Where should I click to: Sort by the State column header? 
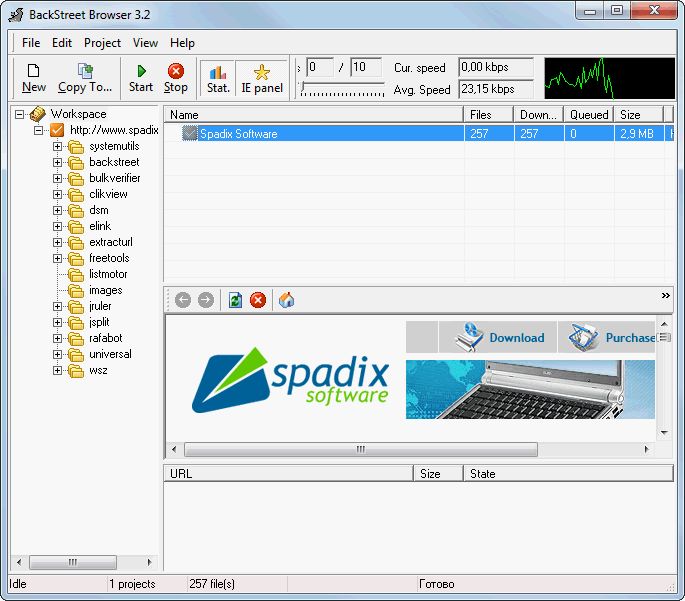pyautogui.click(x=568, y=474)
